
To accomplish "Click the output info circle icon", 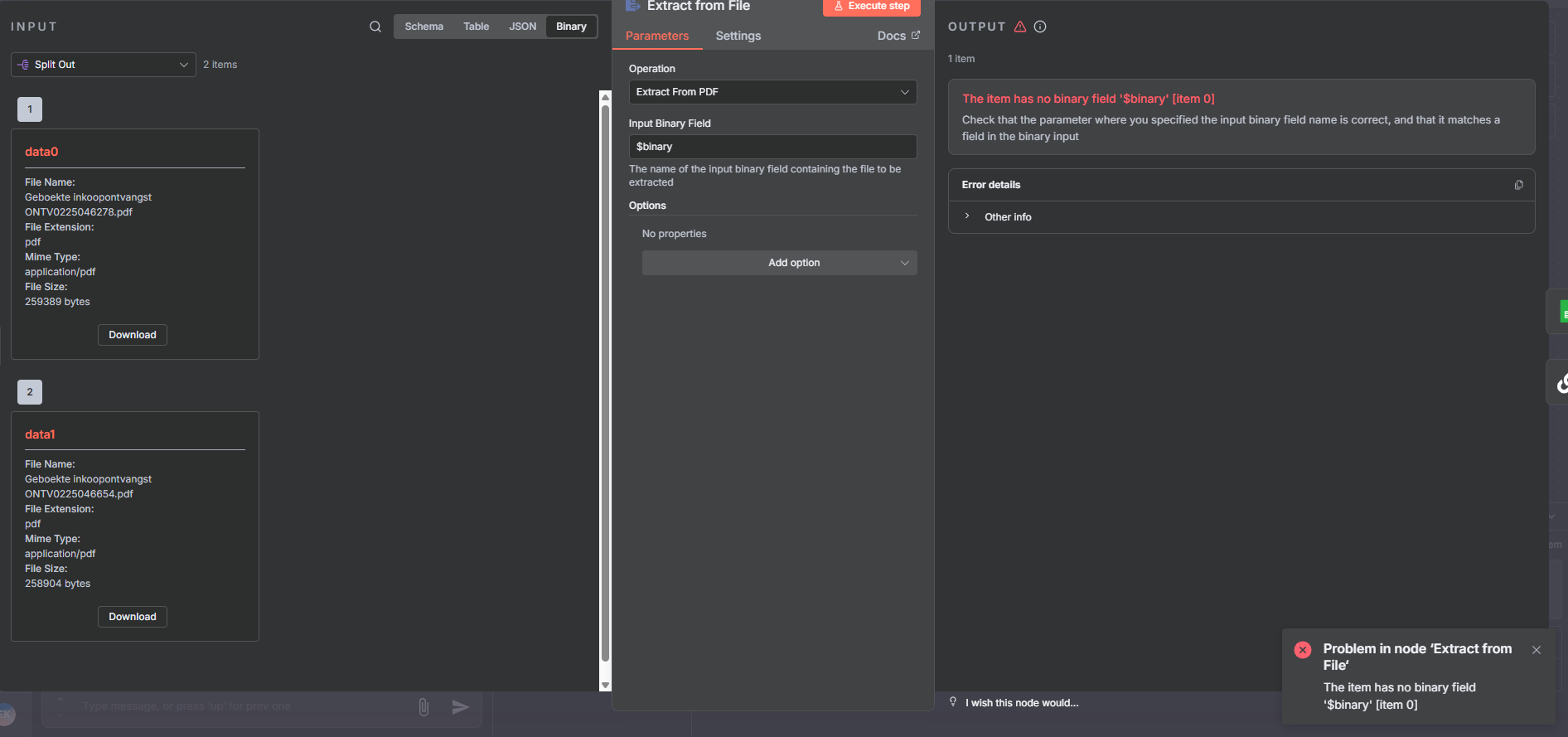I will pos(1040,27).
